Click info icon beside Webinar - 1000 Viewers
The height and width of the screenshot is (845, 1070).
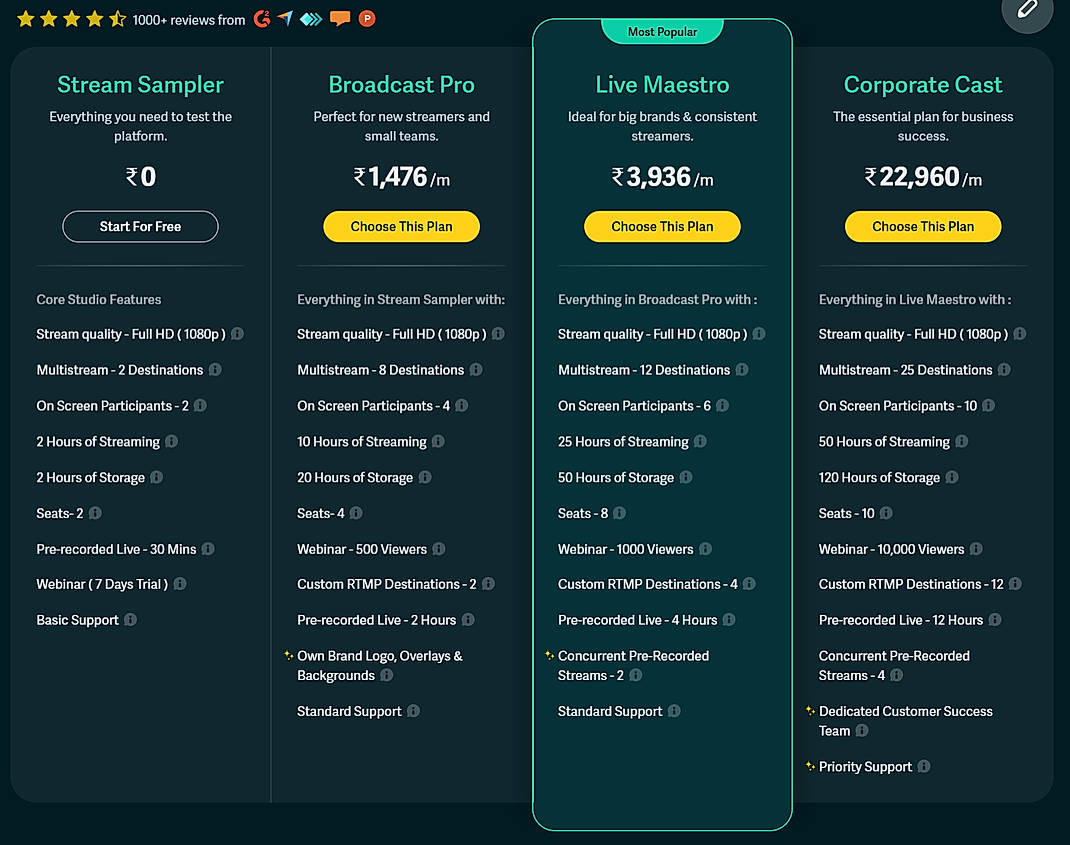pos(703,548)
